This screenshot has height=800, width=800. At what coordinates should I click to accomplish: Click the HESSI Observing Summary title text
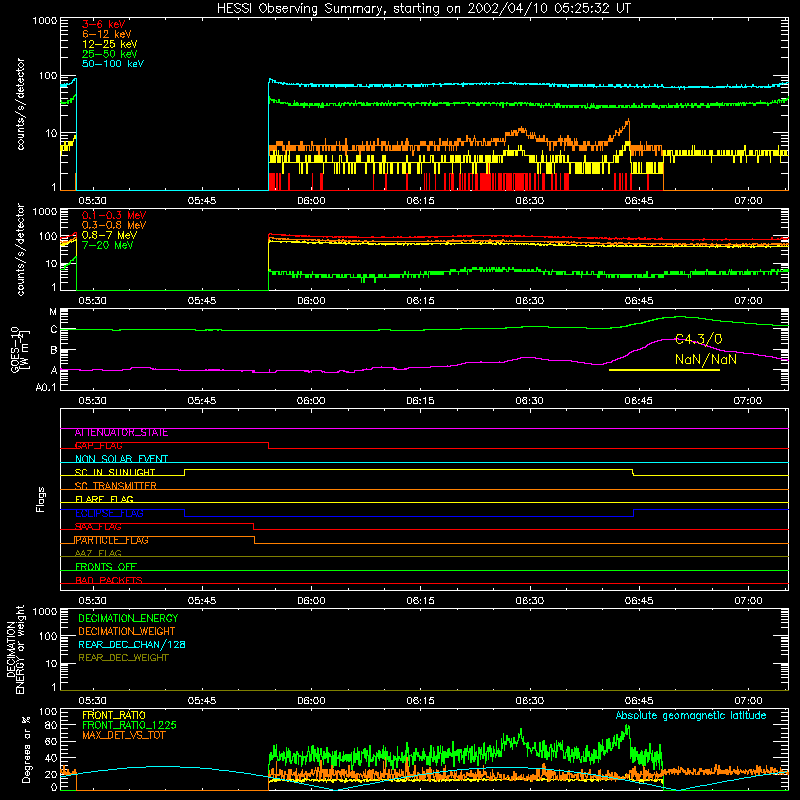coord(423,9)
